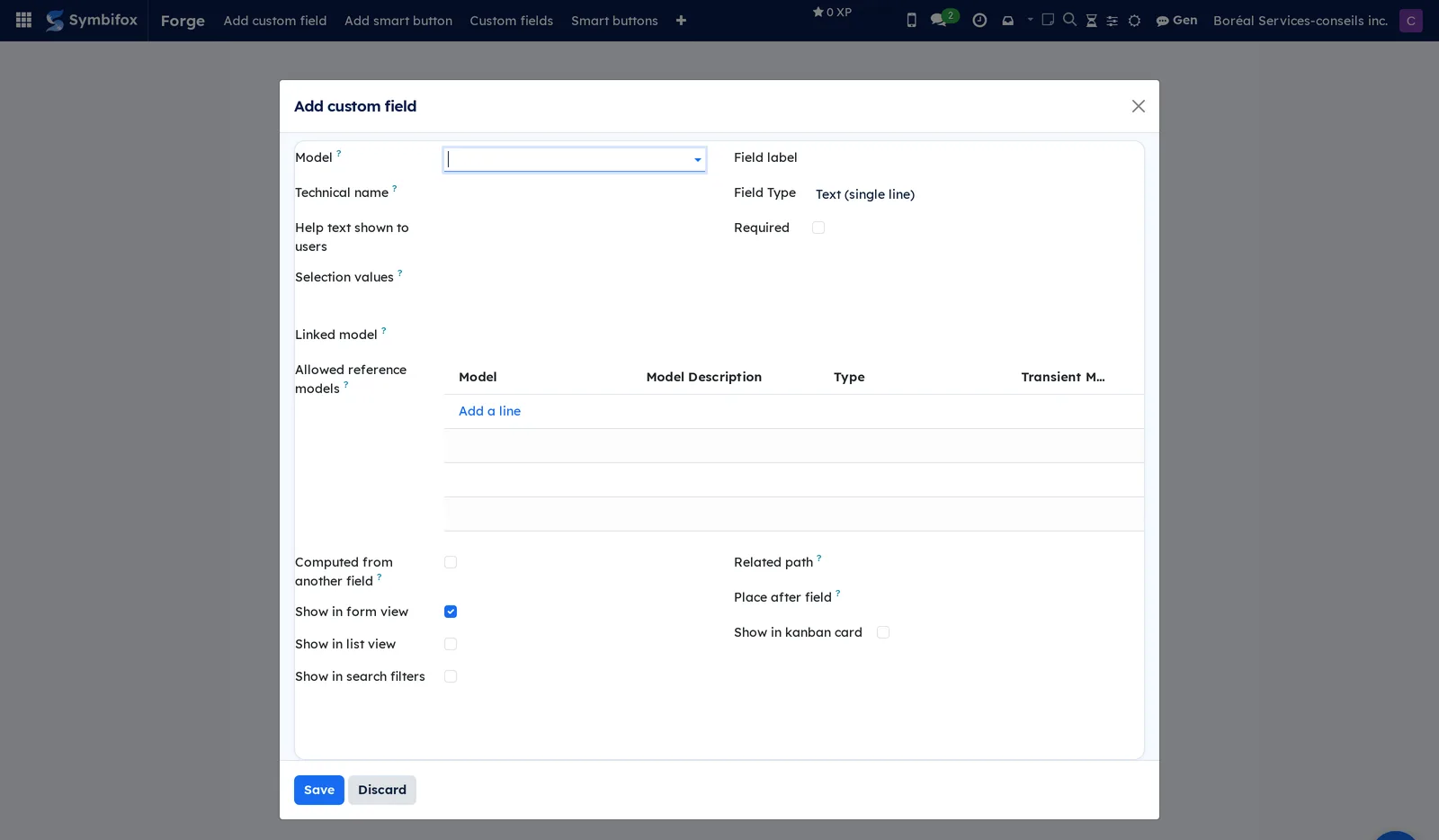The image size is (1439, 840).
Task: Enable Show in list view
Action: pyautogui.click(x=451, y=644)
